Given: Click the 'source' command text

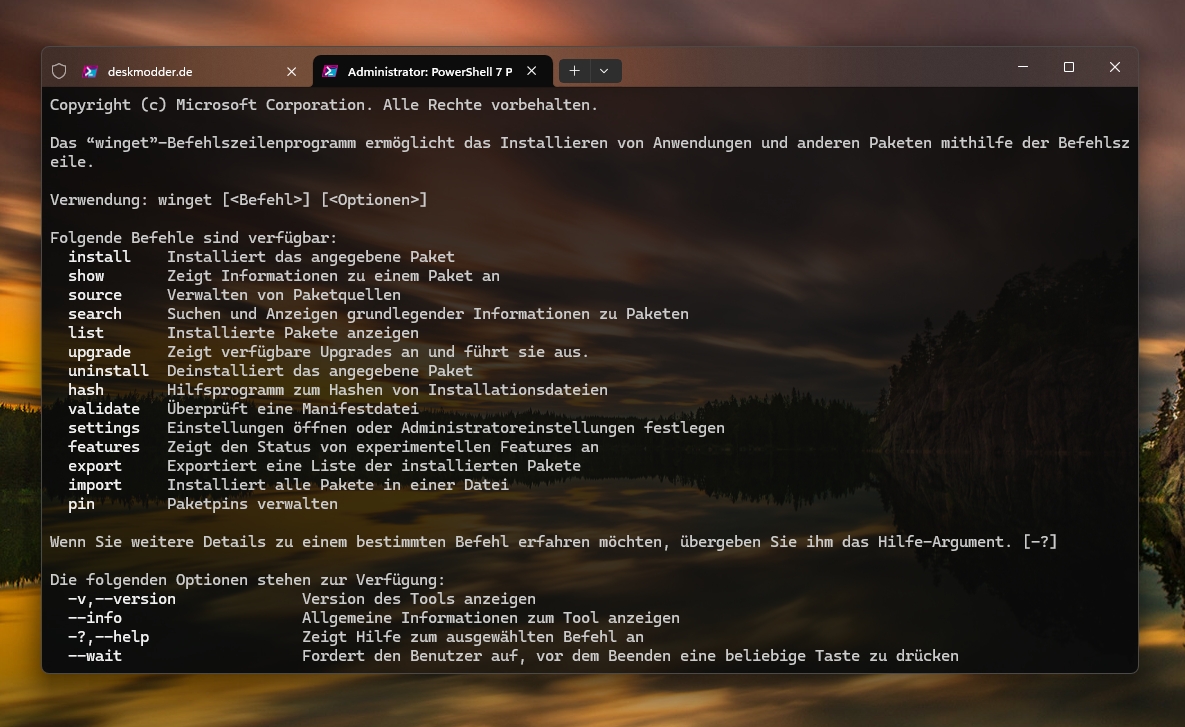Looking at the screenshot, I should [x=94, y=295].
